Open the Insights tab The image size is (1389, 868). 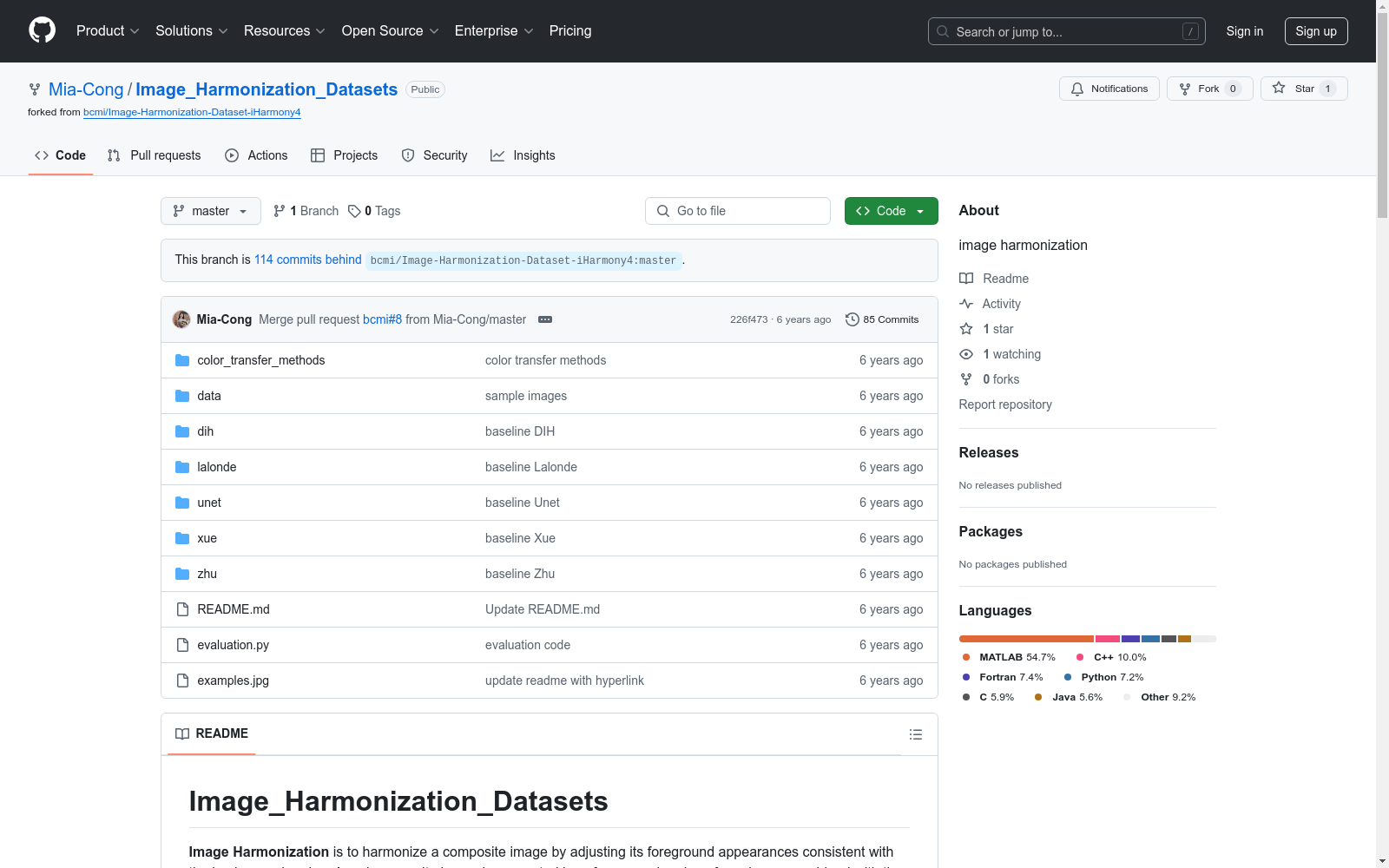point(523,155)
